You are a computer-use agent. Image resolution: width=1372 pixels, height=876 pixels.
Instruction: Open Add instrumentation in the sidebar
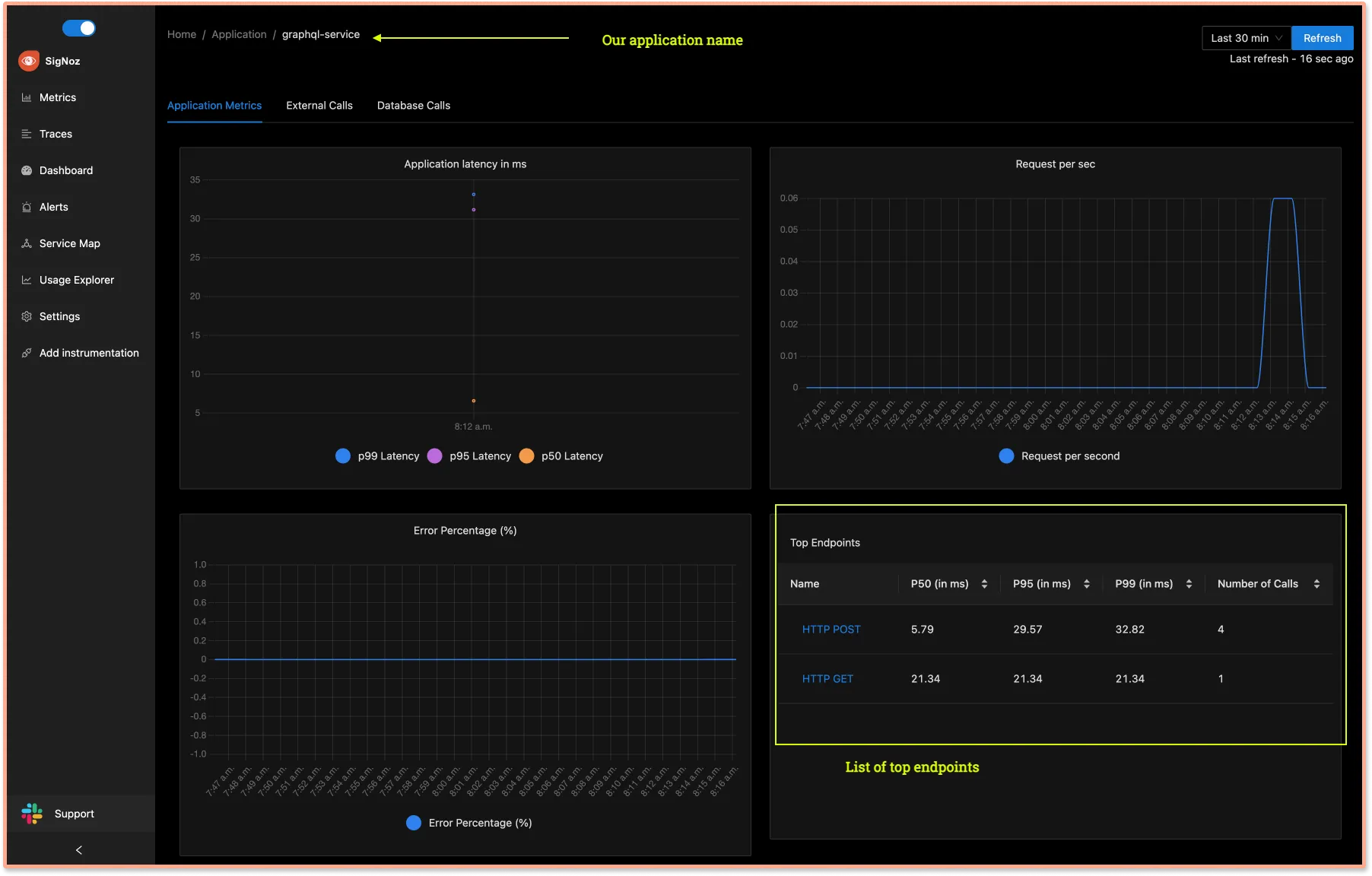point(79,353)
